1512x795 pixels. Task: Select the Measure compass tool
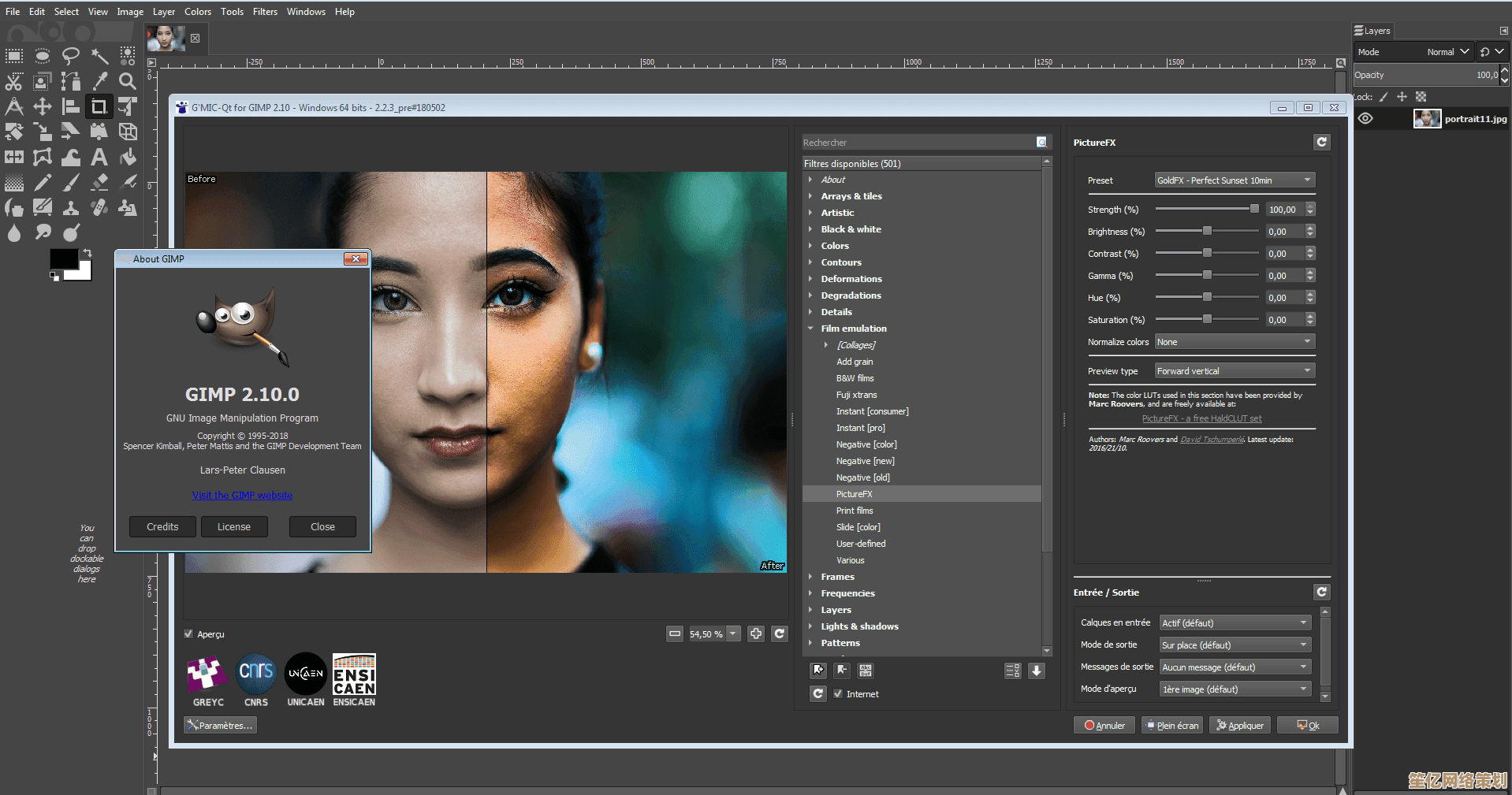14,106
